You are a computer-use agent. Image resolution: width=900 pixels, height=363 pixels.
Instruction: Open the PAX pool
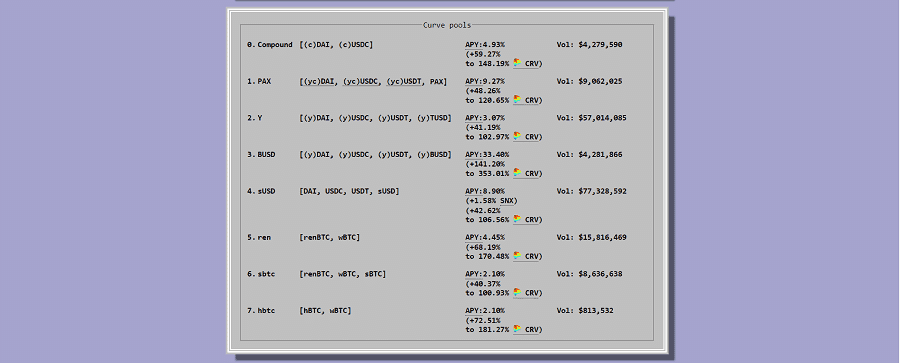[264, 82]
